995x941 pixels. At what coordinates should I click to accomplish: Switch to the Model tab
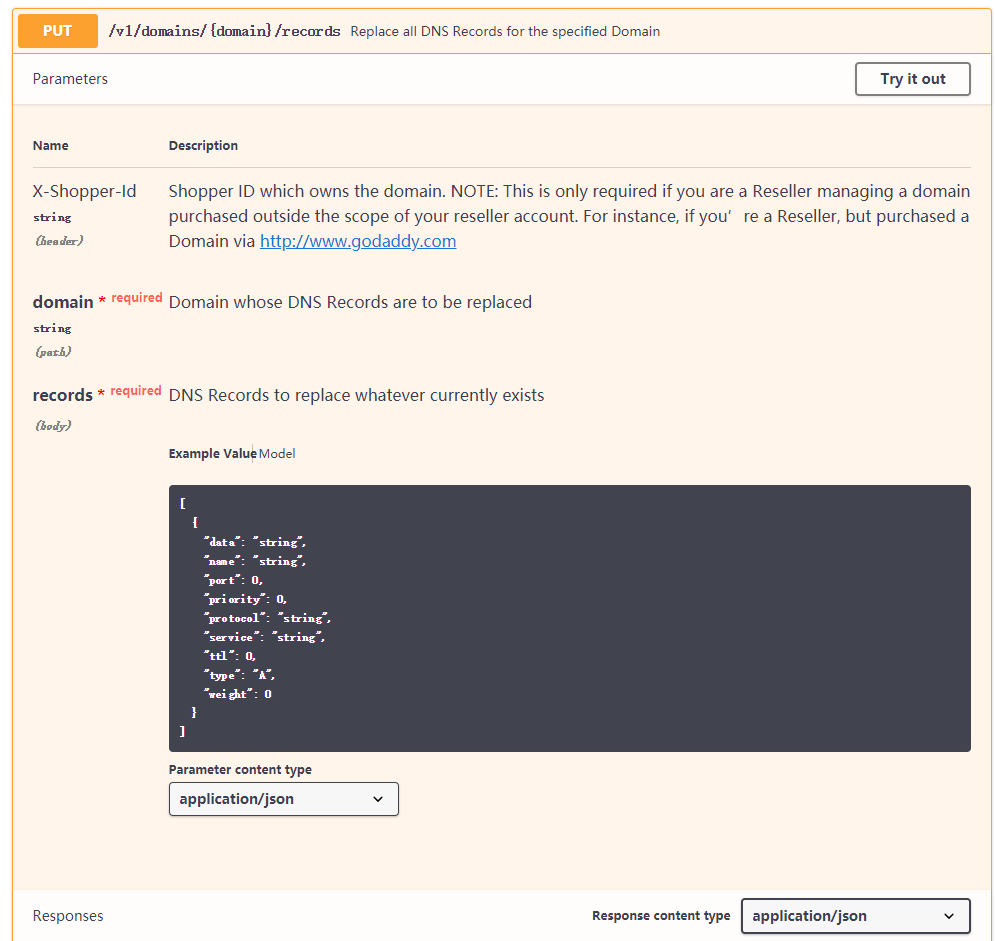[x=277, y=454]
